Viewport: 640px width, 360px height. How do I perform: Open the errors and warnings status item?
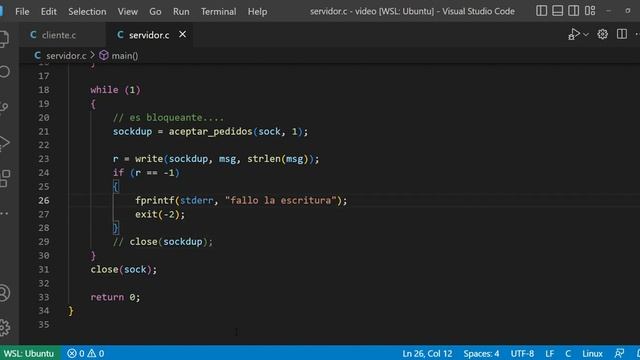(x=86, y=353)
